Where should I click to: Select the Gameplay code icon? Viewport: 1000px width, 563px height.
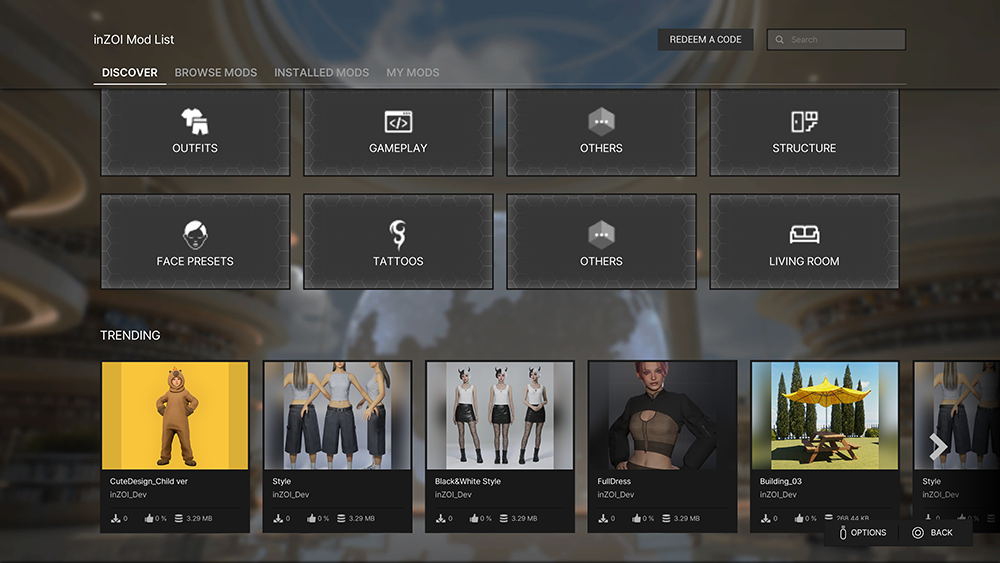[398, 122]
